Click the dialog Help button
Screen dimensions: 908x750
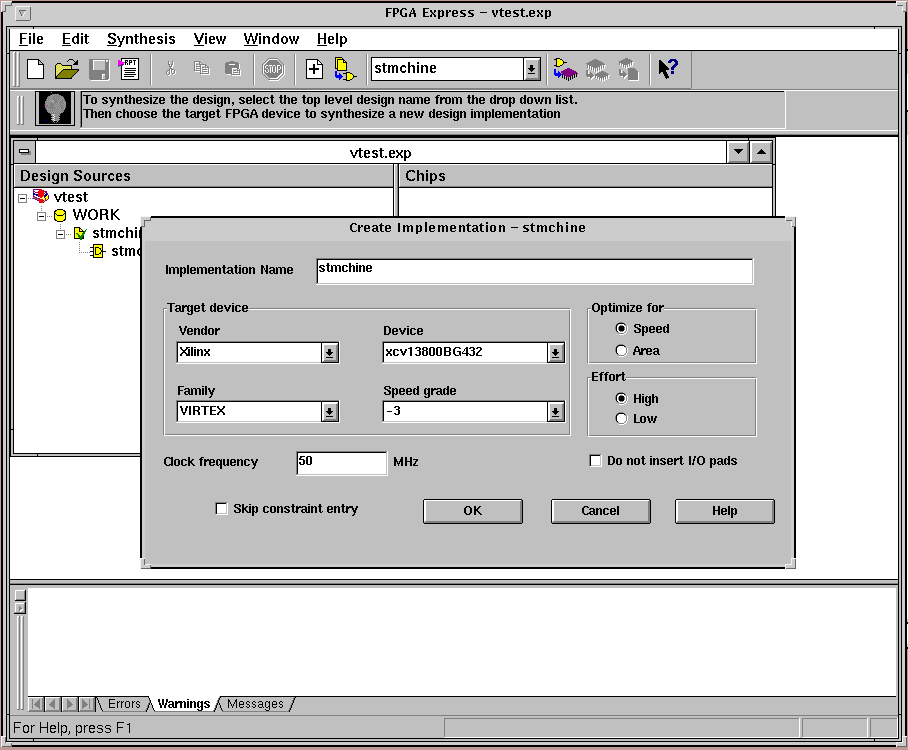pos(724,511)
